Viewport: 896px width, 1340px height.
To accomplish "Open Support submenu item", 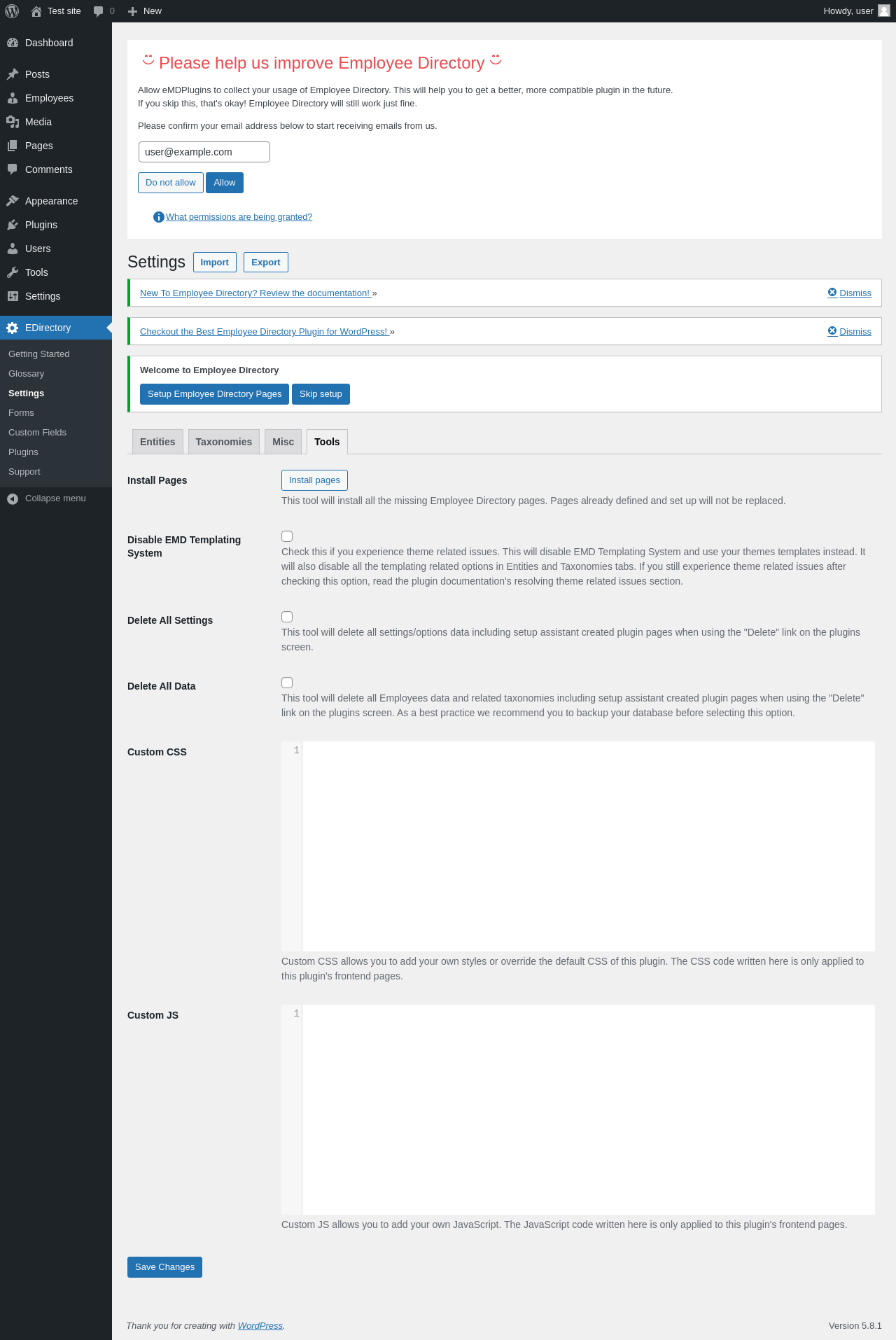I will tap(24, 472).
